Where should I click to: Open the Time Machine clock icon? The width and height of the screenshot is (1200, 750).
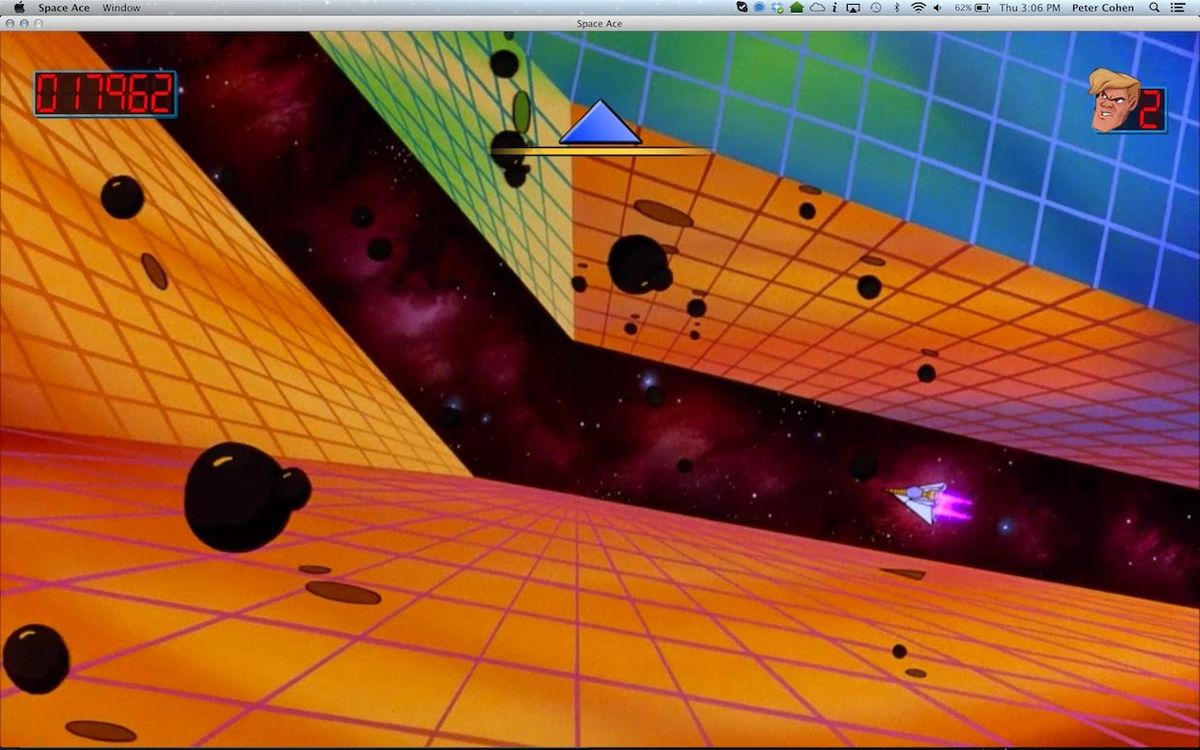click(874, 7)
